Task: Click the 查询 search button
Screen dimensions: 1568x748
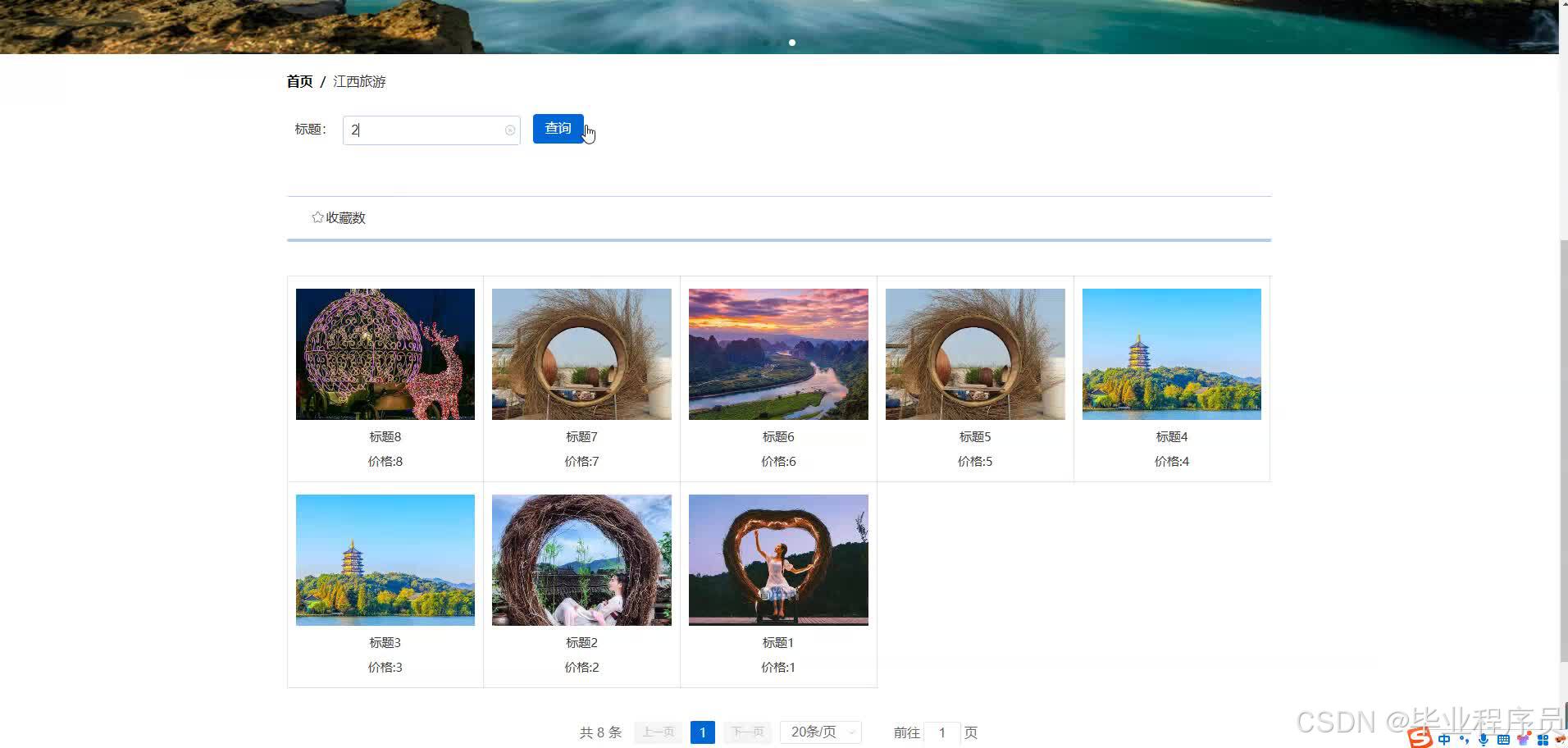Action: coord(558,129)
